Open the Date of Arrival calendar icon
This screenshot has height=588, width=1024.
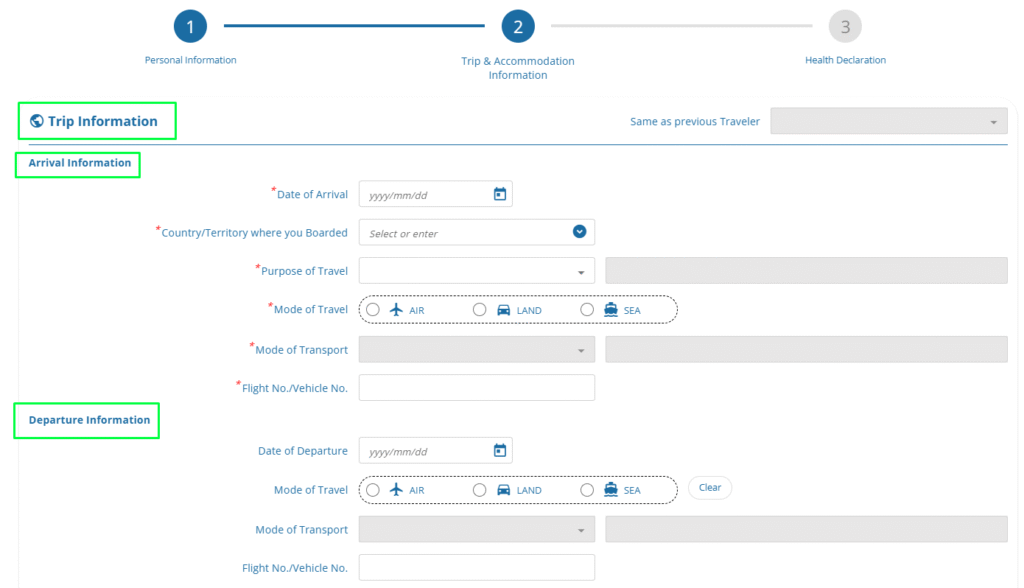coord(500,194)
